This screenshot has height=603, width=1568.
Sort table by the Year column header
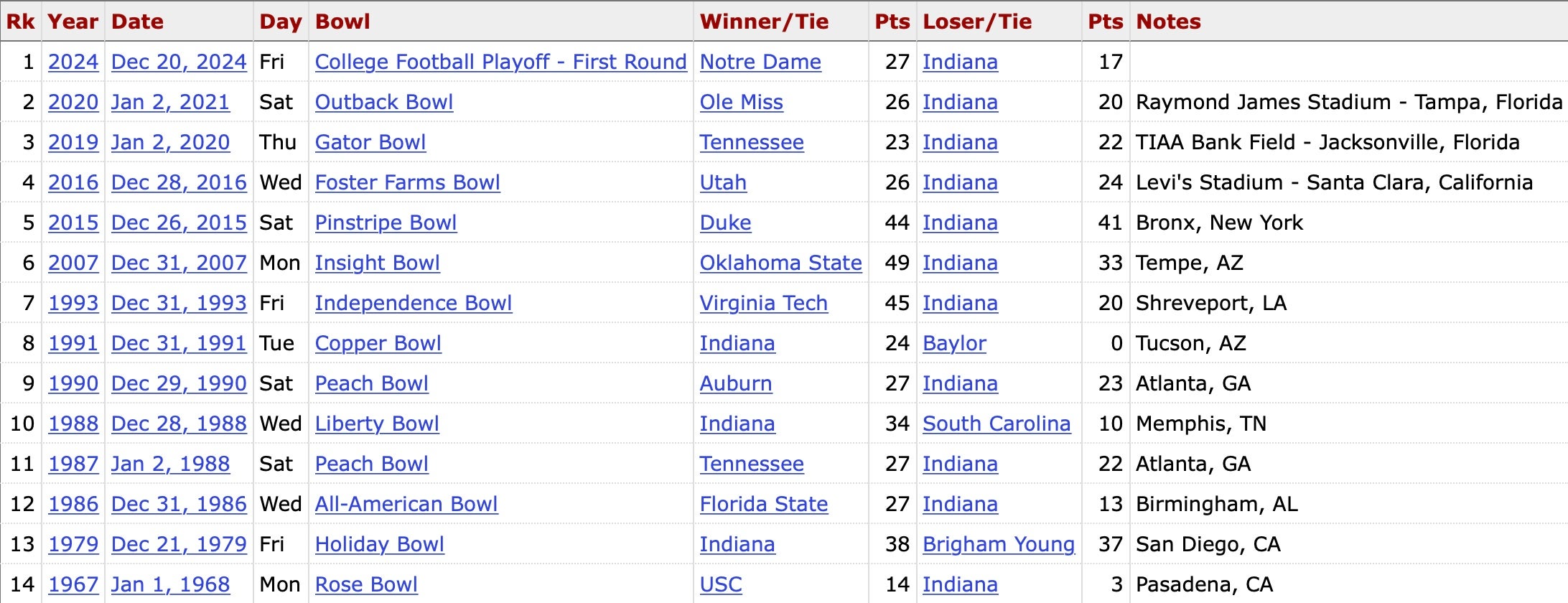pos(73,22)
